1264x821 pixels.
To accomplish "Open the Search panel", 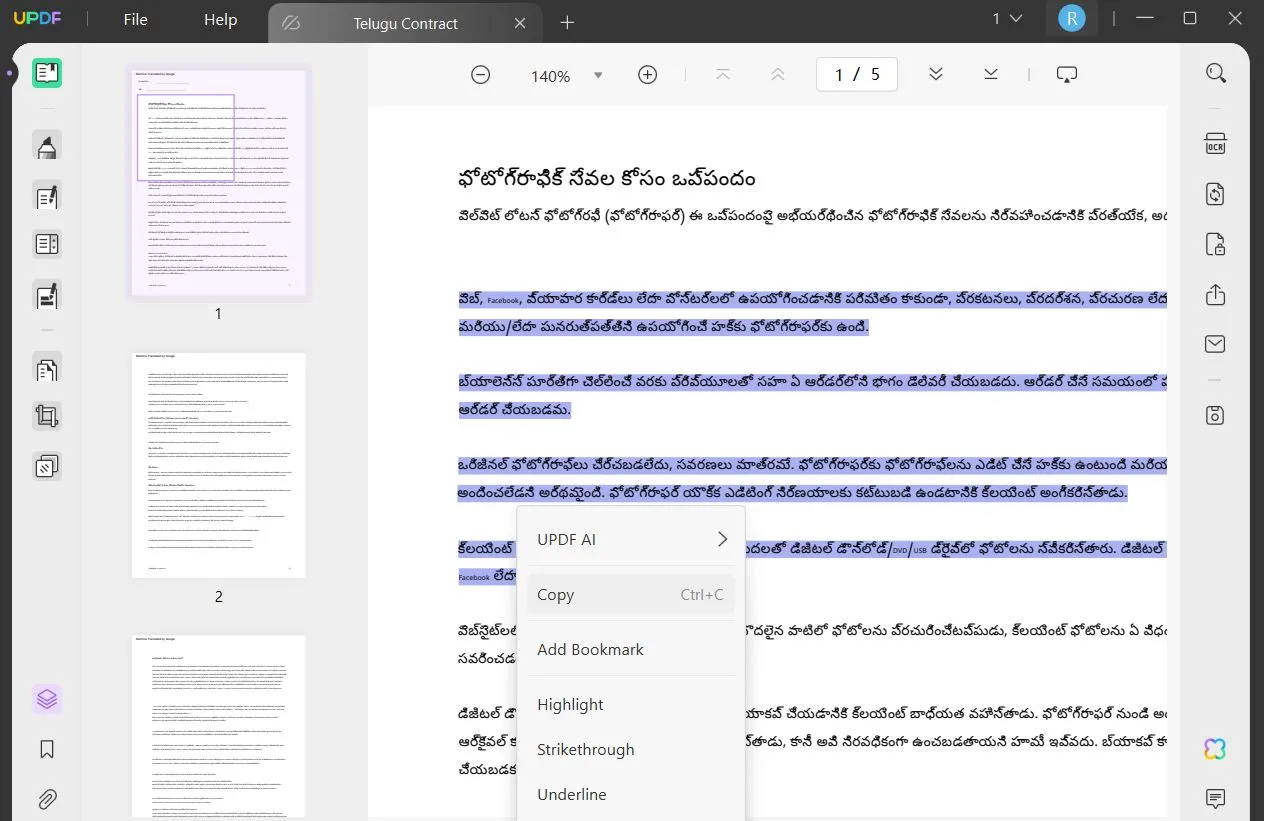I will pos(1215,72).
